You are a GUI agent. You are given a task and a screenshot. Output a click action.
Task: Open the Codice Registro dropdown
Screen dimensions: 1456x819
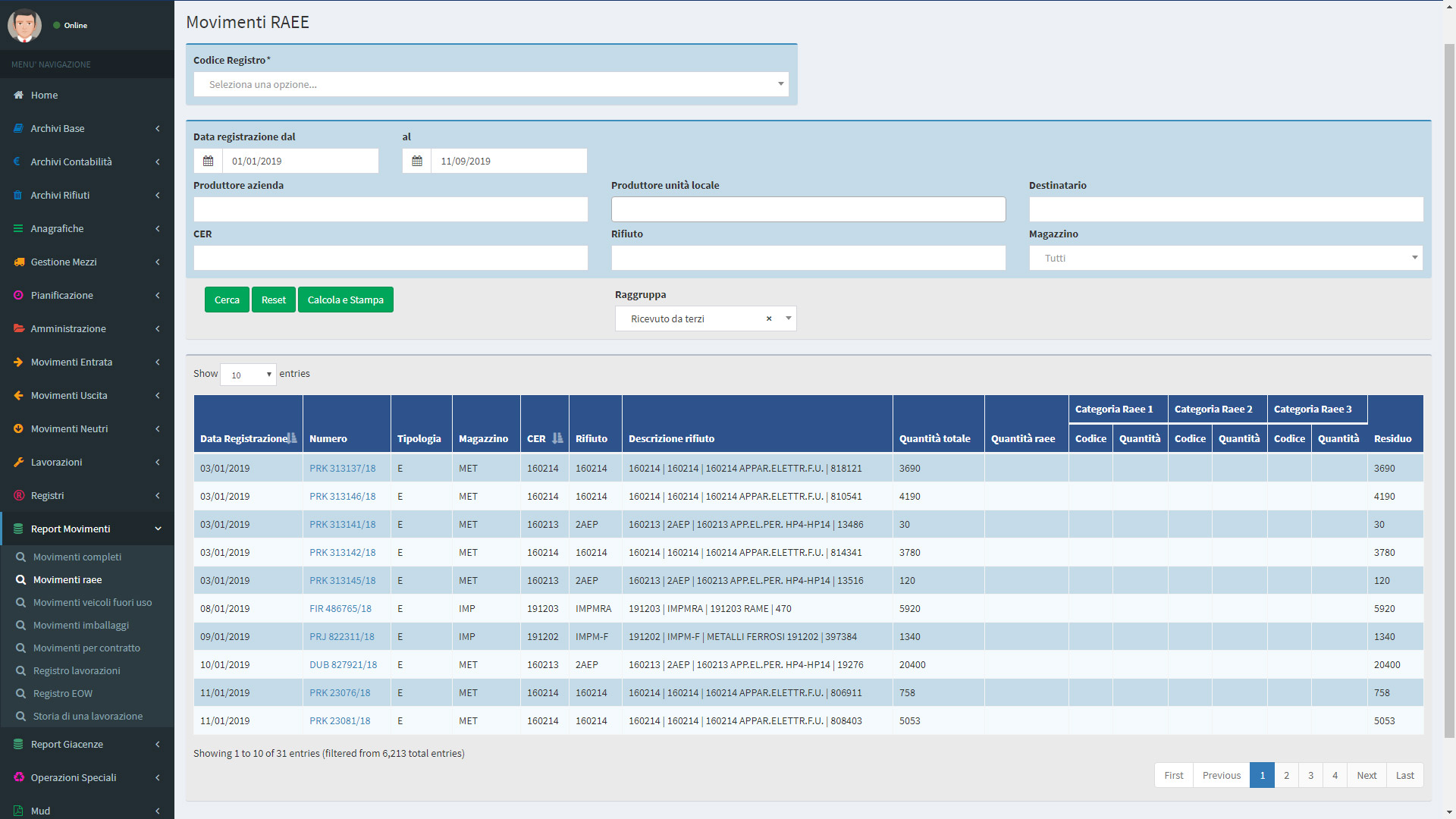pos(491,84)
